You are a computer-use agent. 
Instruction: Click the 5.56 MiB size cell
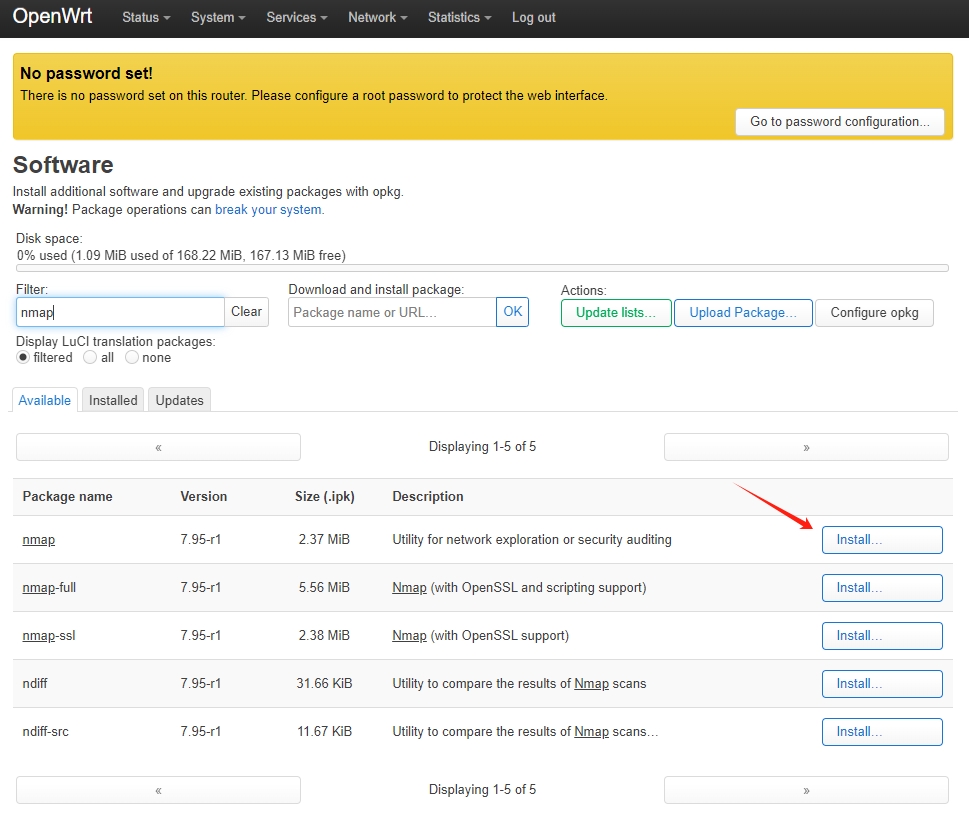tap(324, 588)
